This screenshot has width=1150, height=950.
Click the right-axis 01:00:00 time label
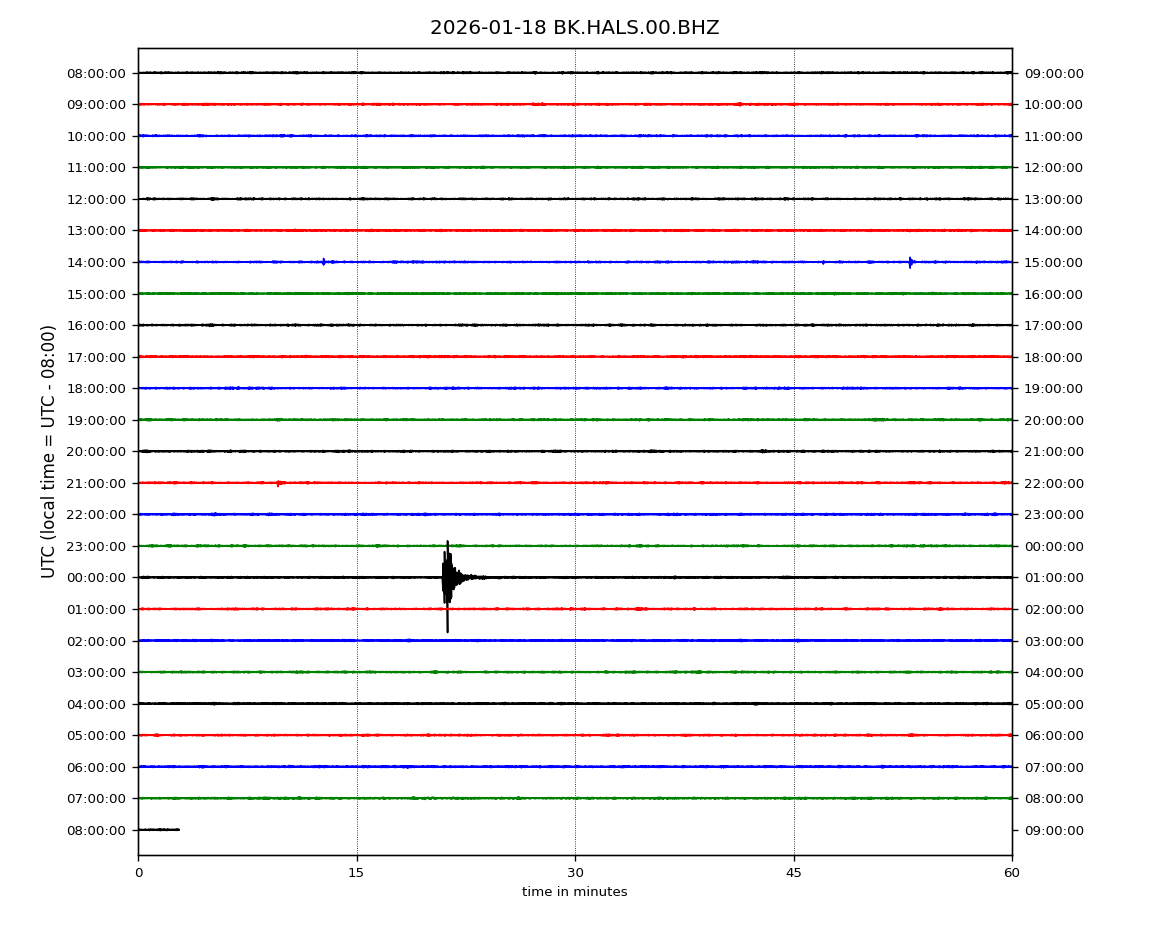click(x=1054, y=578)
